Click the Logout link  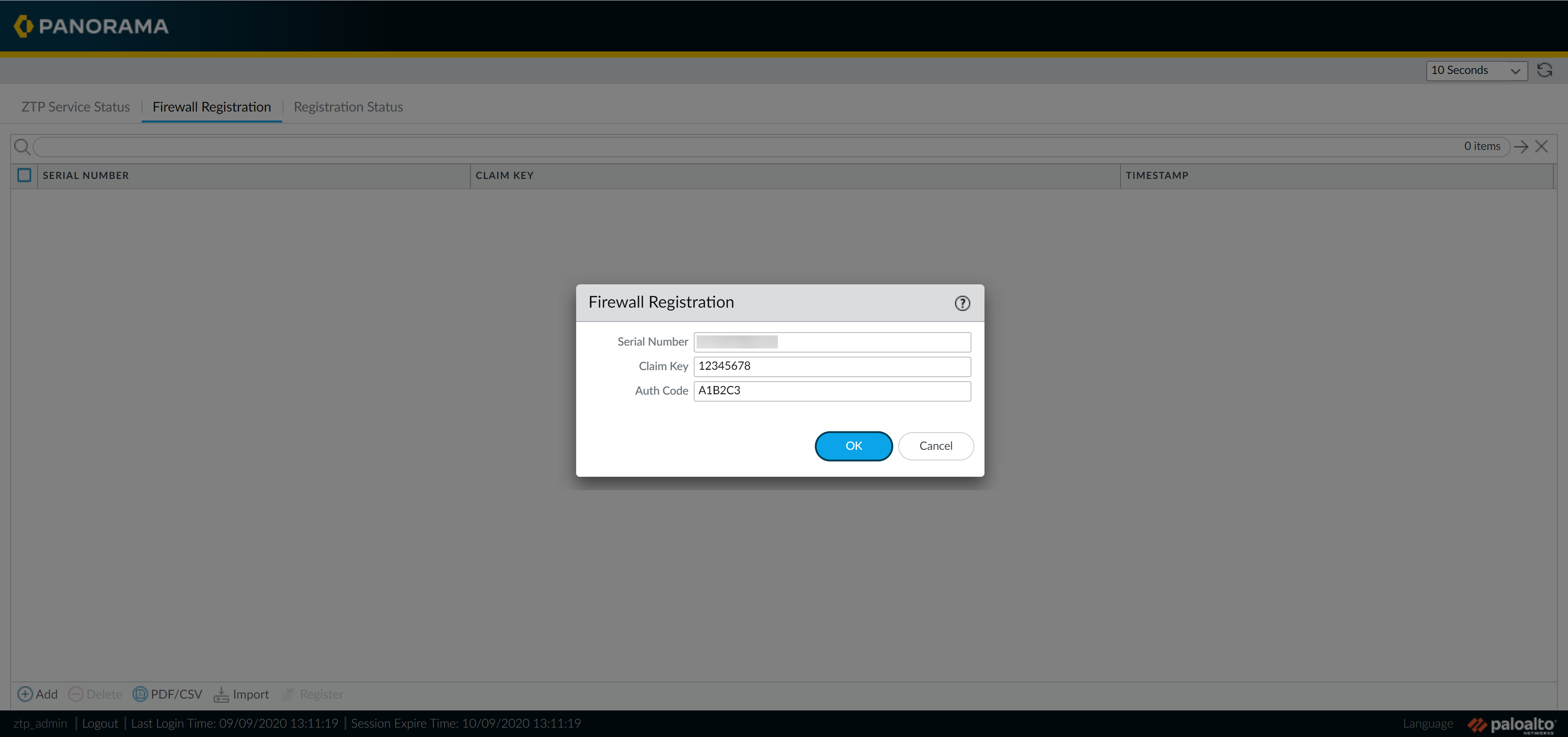pyautogui.click(x=100, y=723)
